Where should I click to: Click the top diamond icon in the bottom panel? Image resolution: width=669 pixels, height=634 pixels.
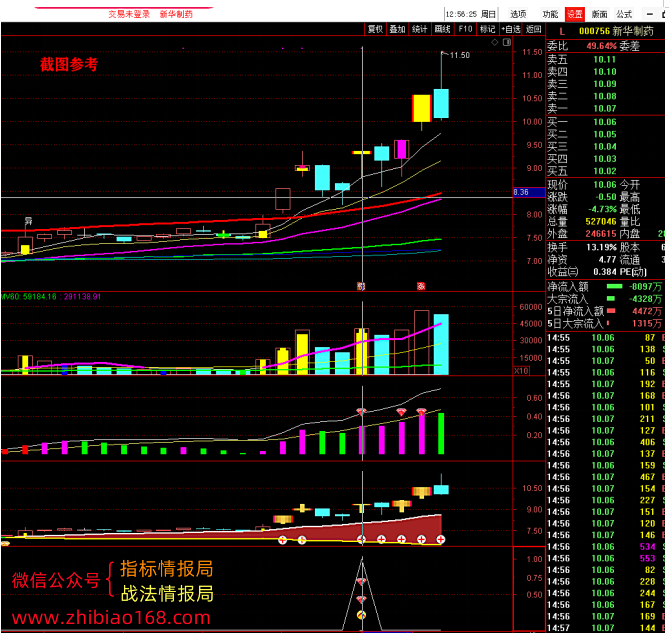361,582
